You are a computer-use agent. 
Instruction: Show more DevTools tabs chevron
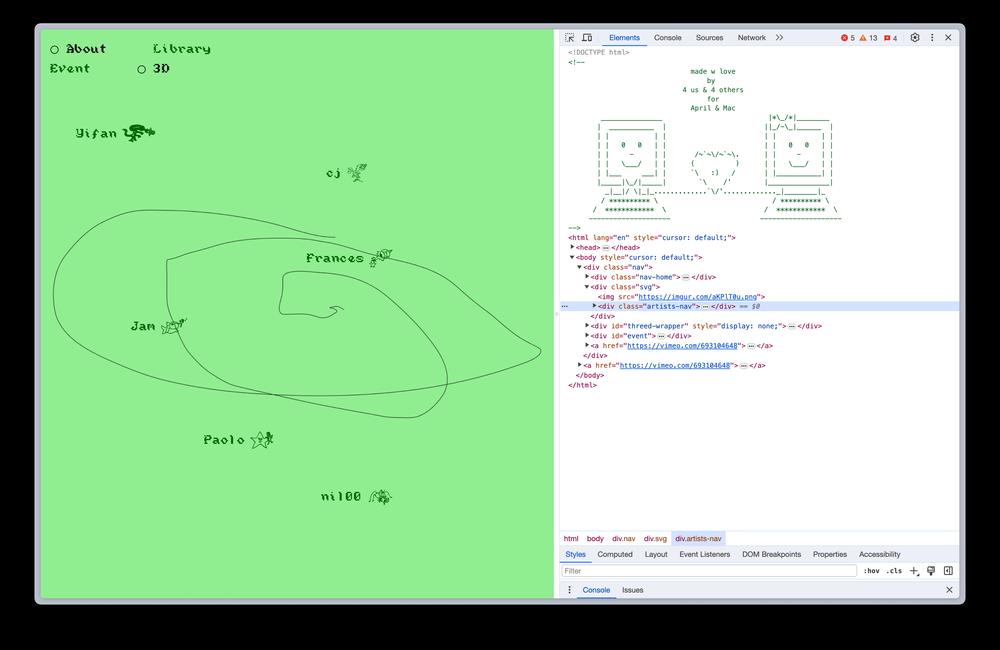click(x=779, y=38)
